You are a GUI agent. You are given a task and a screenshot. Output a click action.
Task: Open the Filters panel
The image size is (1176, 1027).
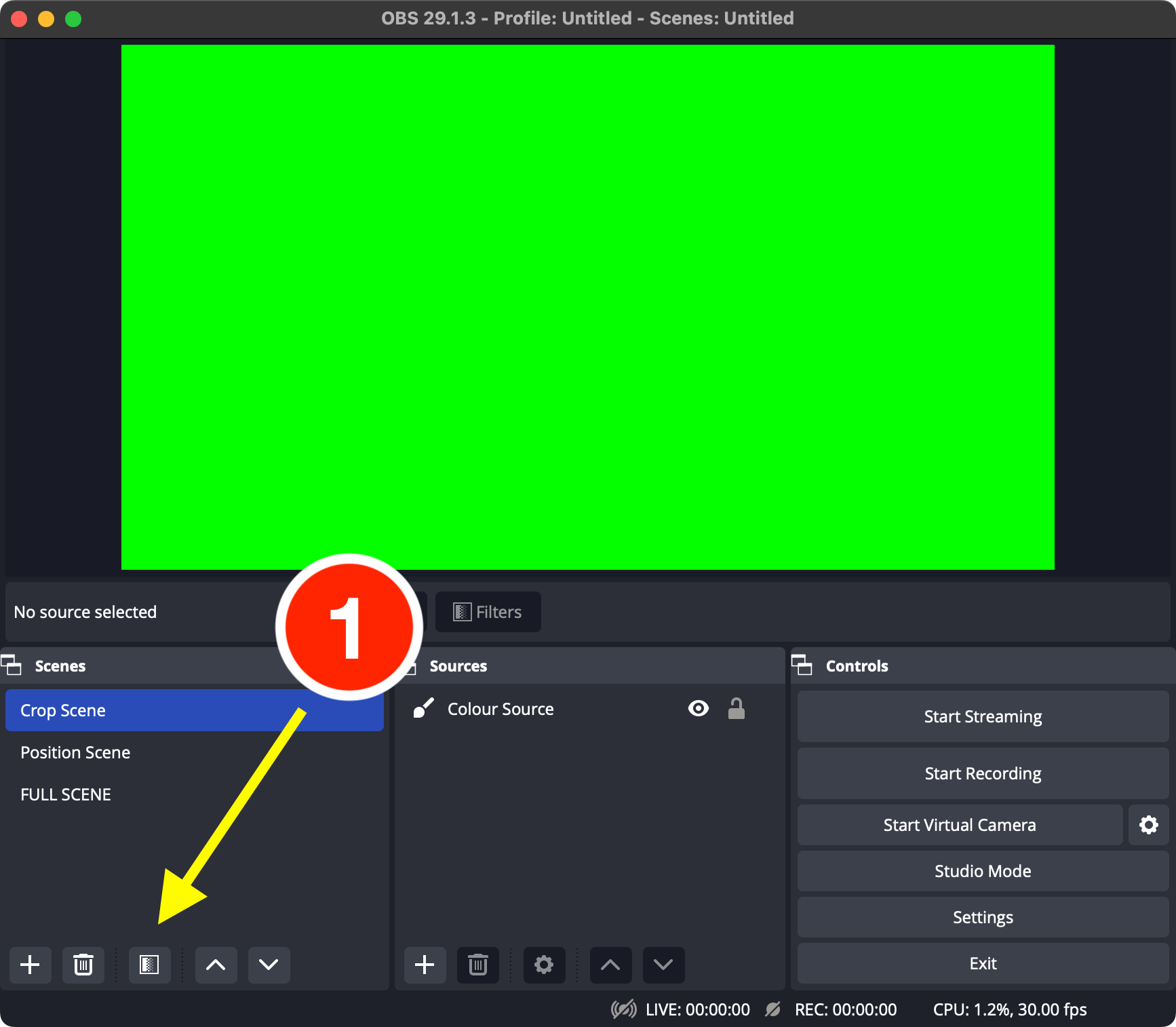click(x=487, y=611)
